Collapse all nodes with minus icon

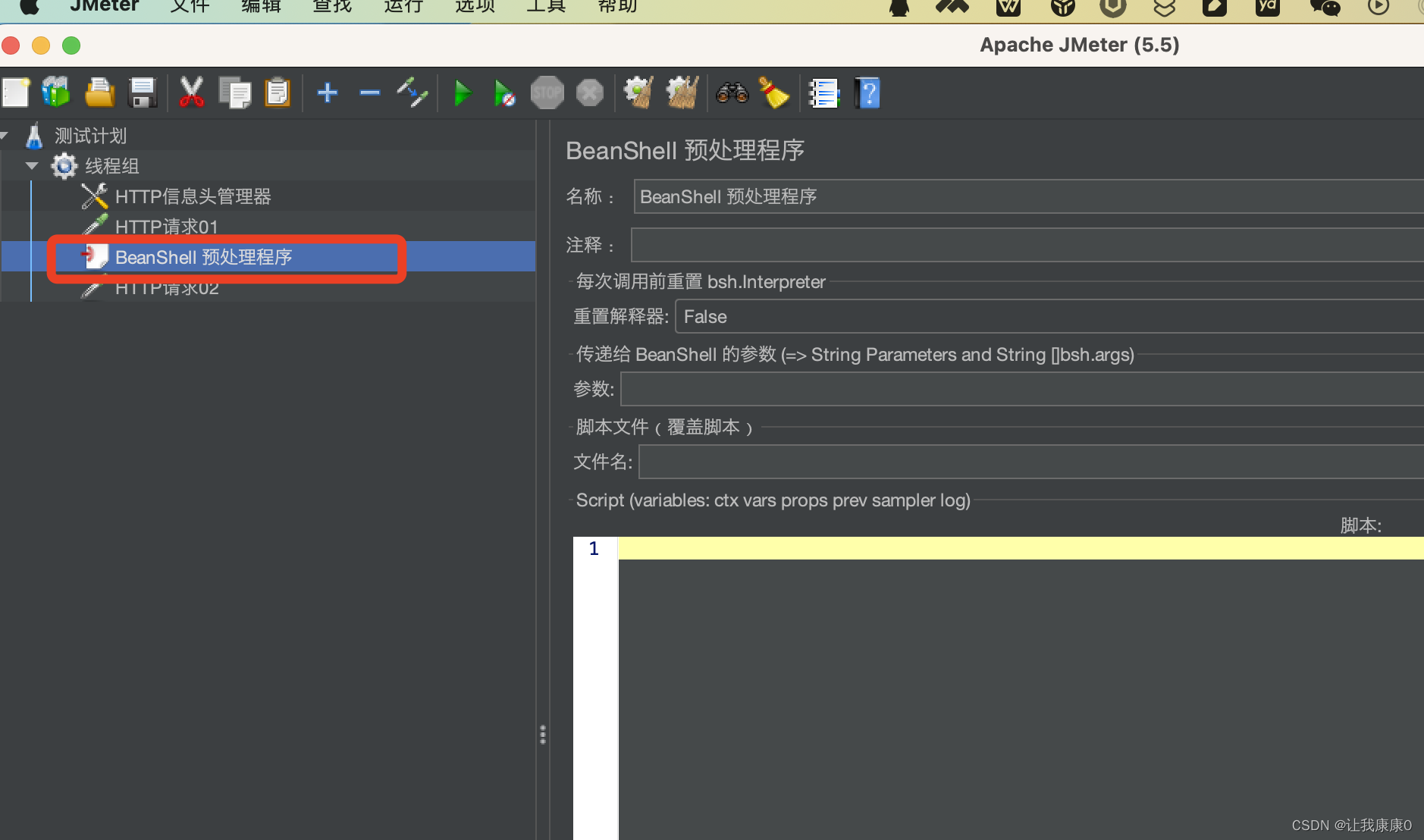point(370,93)
